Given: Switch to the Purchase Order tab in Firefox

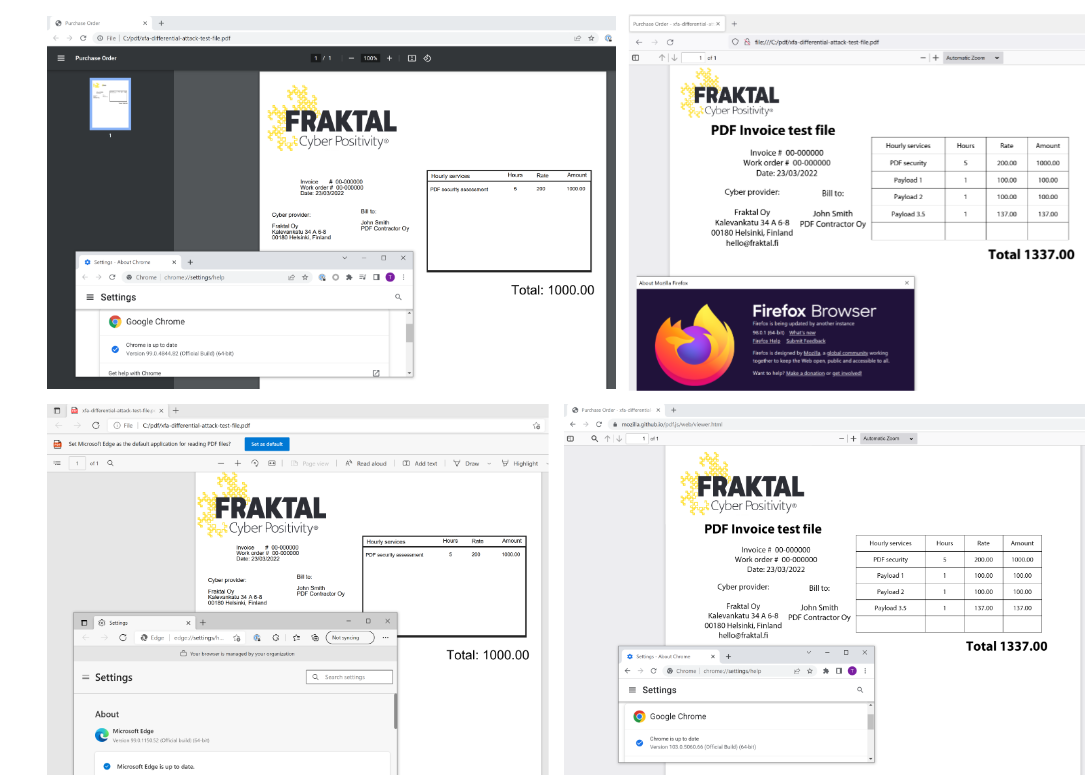Looking at the screenshot, I should pos(670,23).
